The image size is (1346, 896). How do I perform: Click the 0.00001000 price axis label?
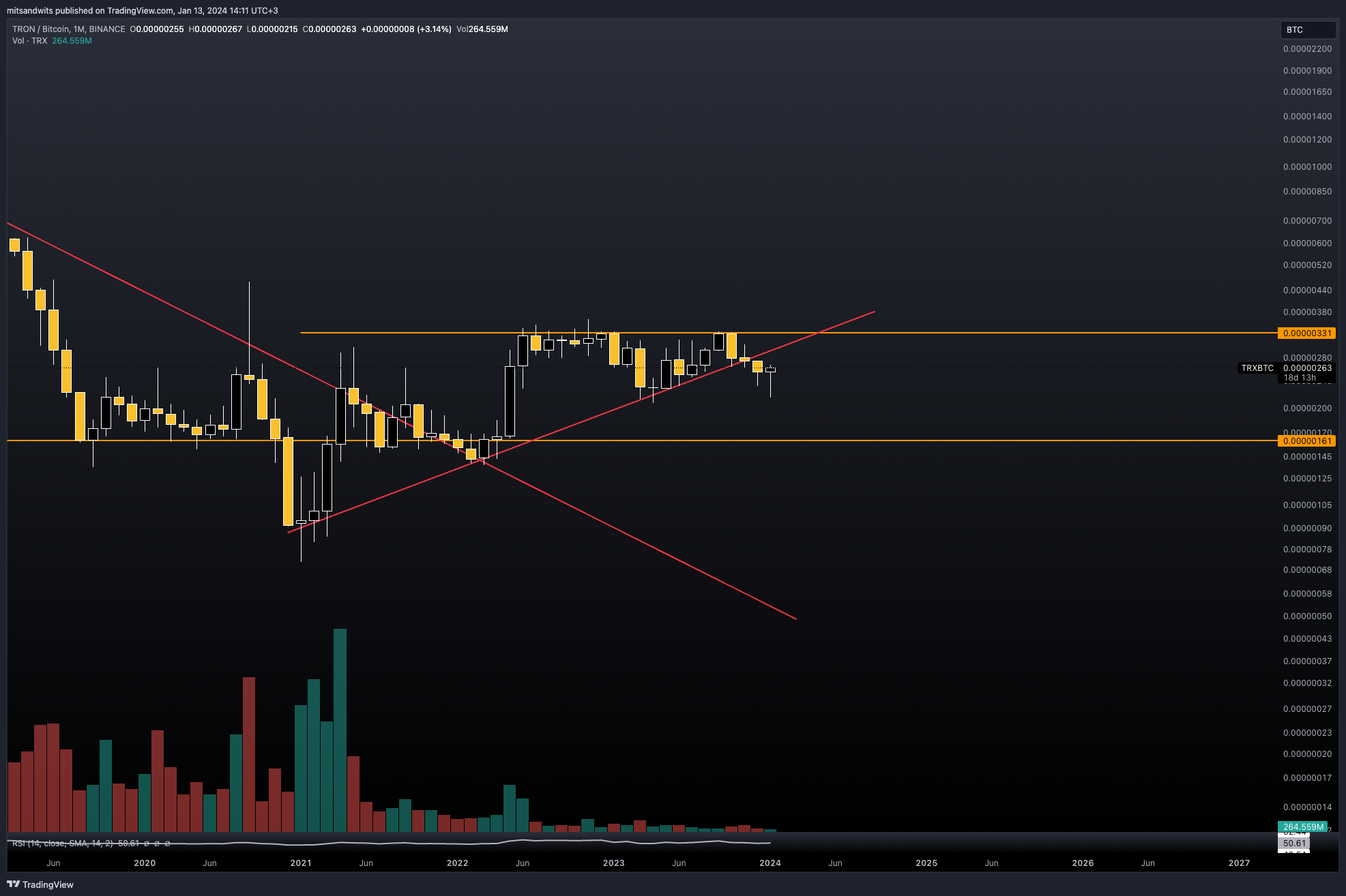[1307, 167]
